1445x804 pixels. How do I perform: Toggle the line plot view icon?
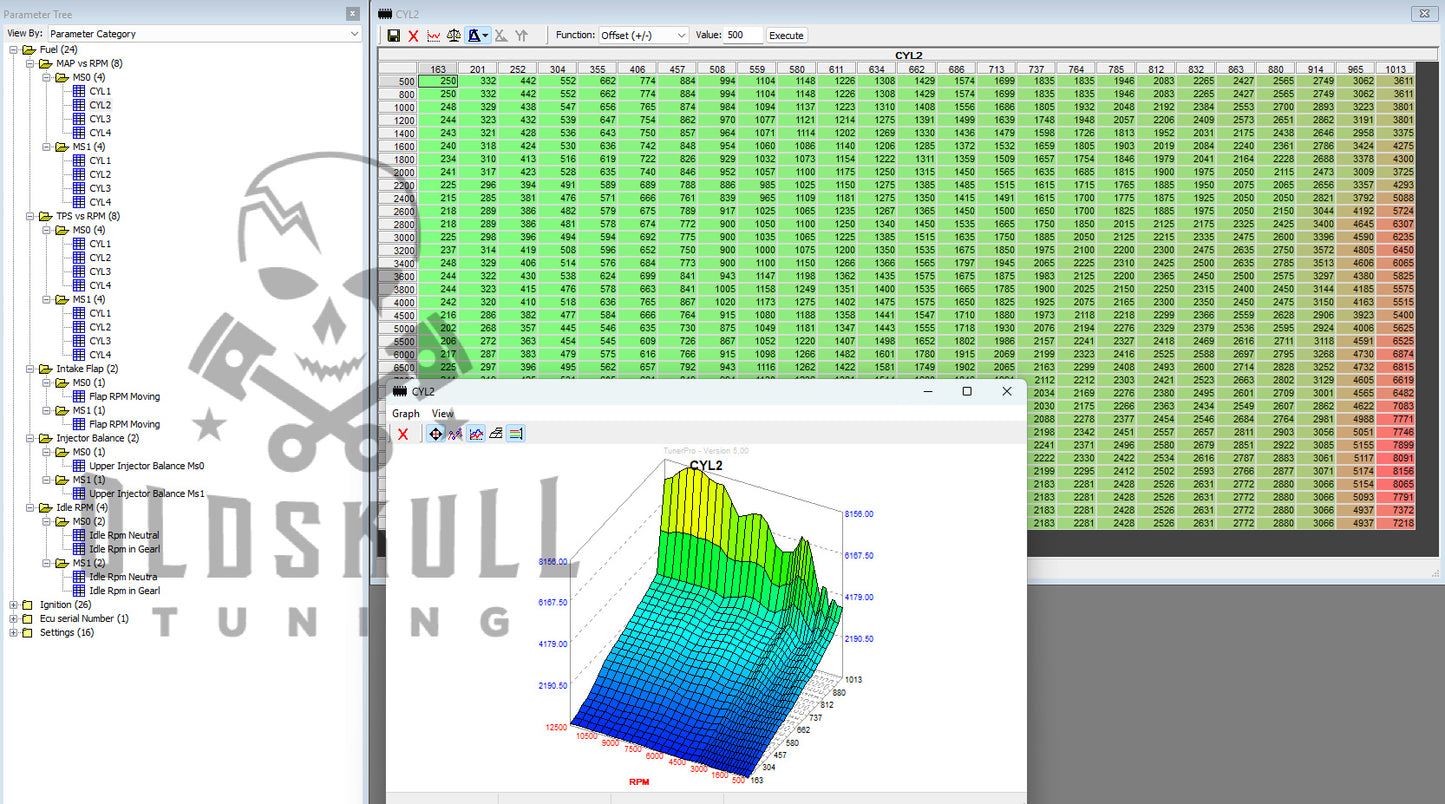476,434
